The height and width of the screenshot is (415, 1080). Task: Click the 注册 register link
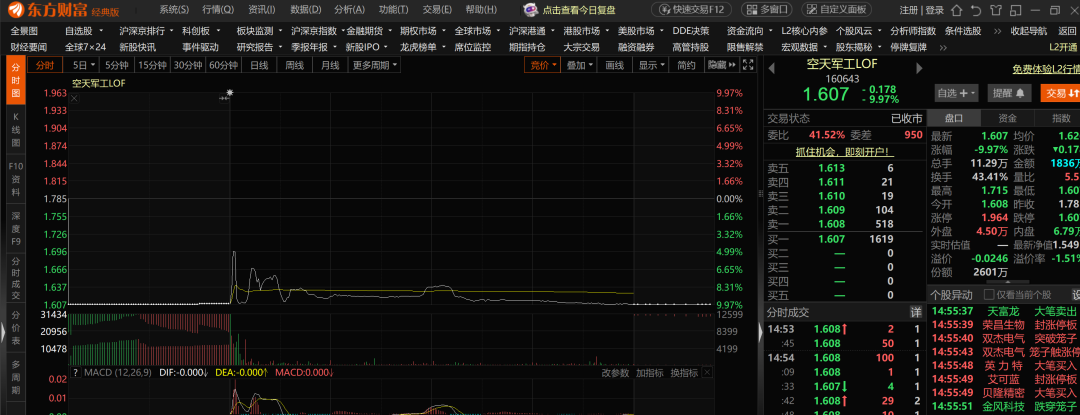[x=908, y=10]
